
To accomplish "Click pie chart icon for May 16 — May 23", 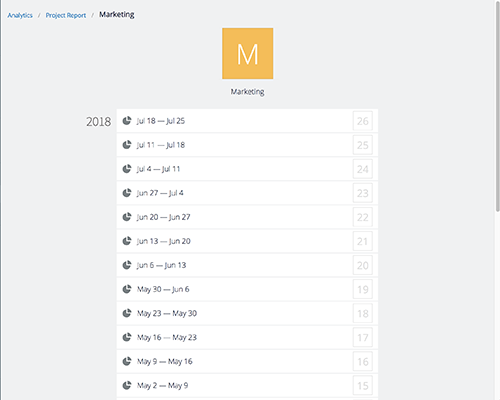I will 127,337.
